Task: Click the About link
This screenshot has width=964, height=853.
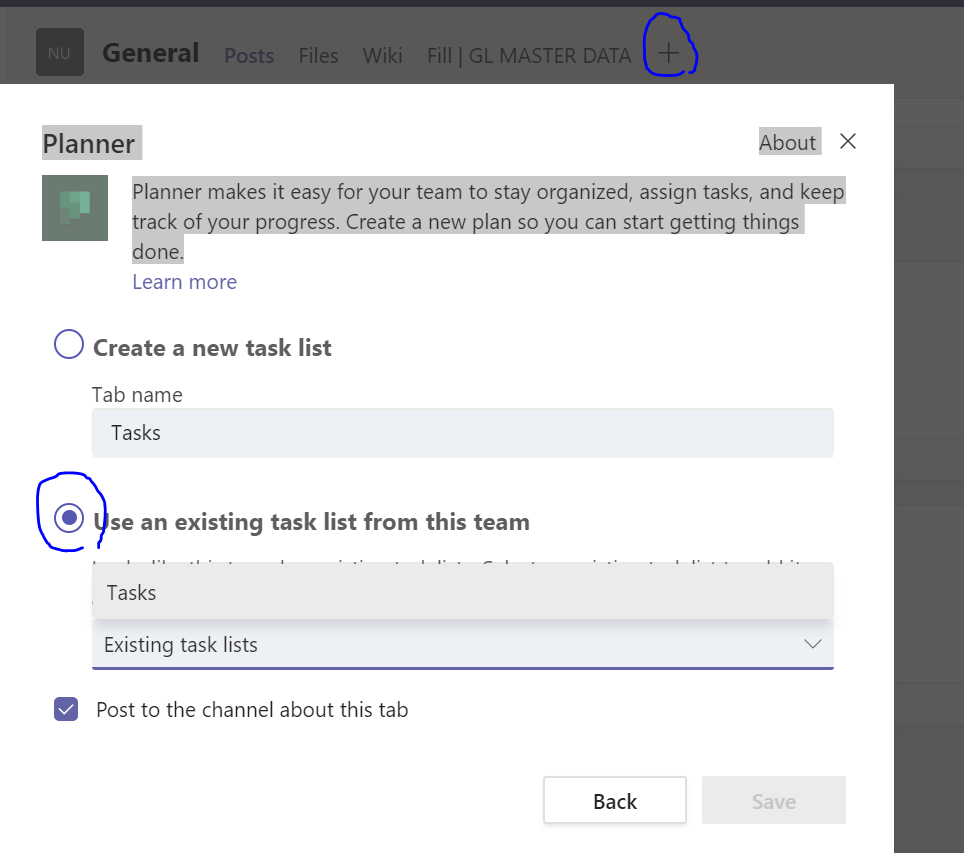Action: (x=787, y=142)
